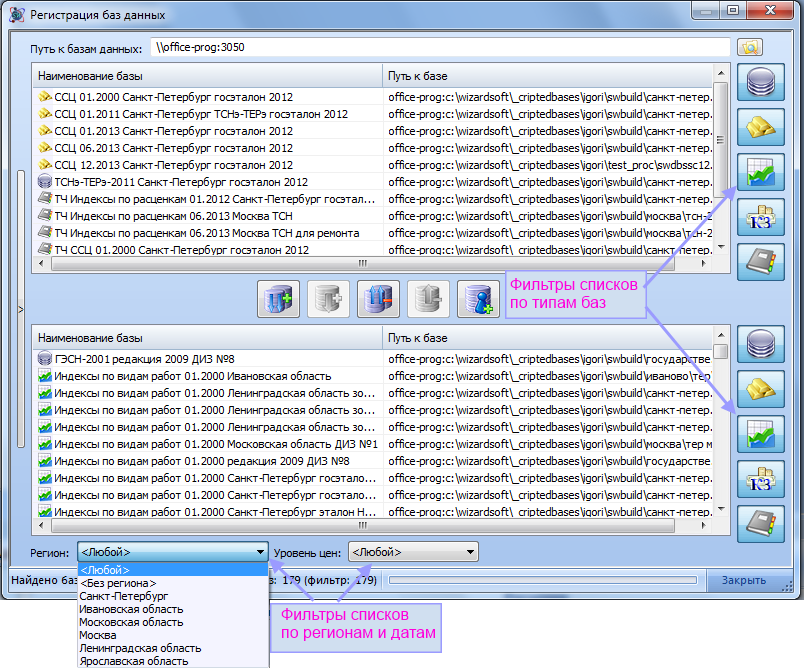Image resolution: width=804 pixels, height=668 pixels.
Task: Filter lower list by gold bars icon
Action: 761,389
